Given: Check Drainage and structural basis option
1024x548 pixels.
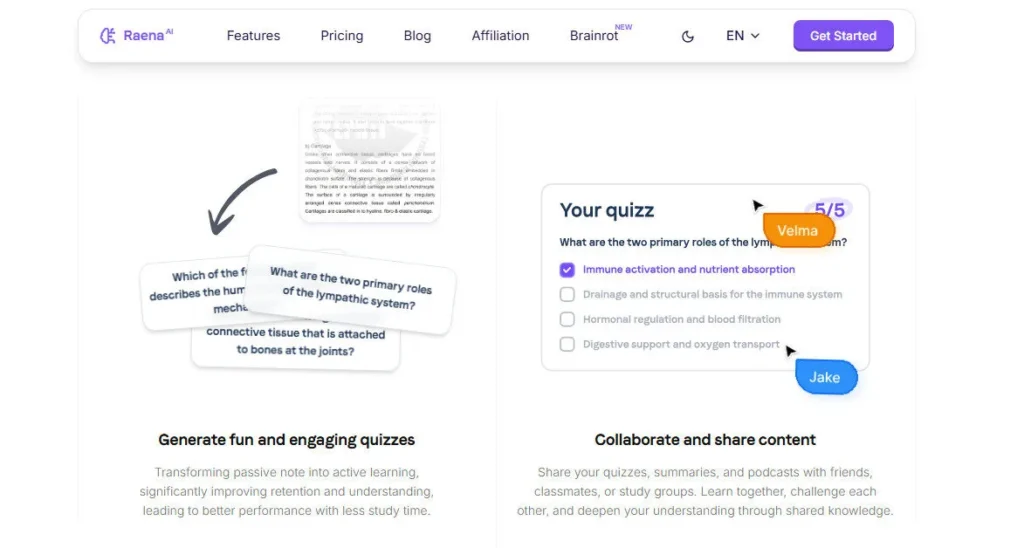Looking at the screenshot, I should [x=567, y=295].
